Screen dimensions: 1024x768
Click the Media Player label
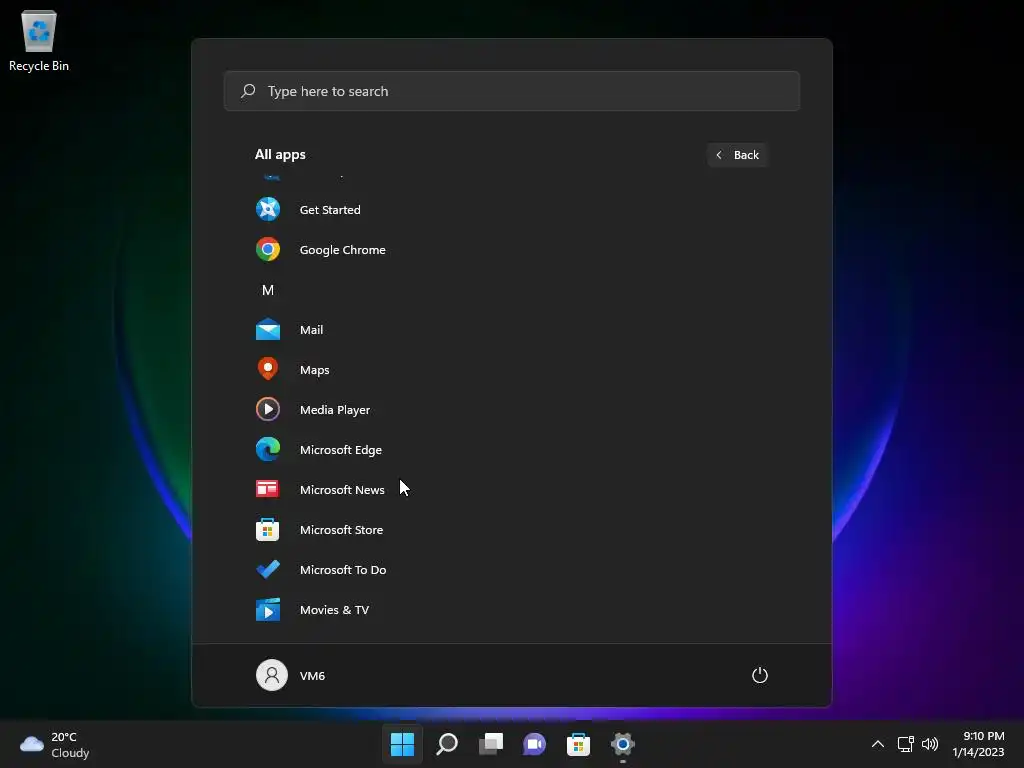(335, 409)
